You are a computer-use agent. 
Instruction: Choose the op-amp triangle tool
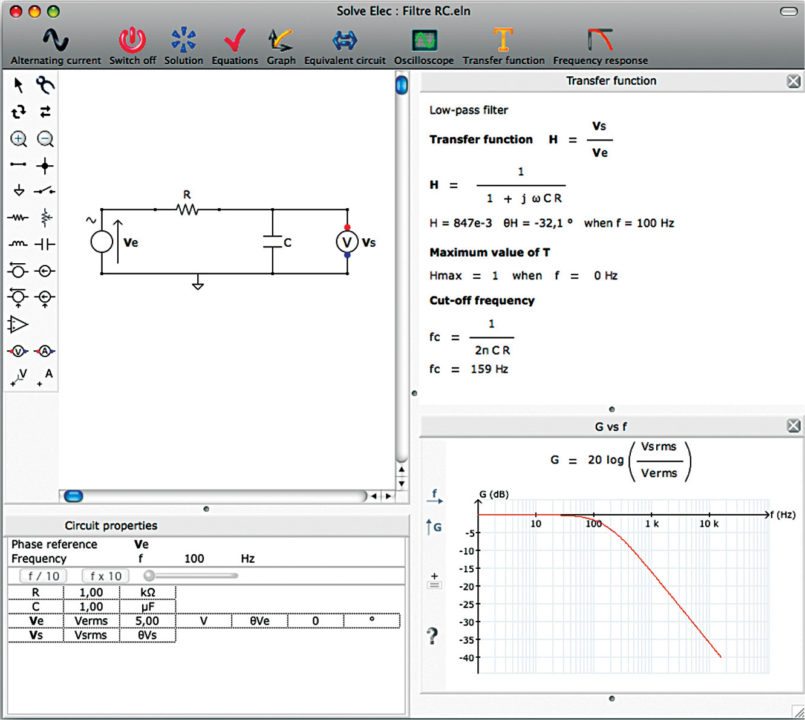(x=19, y=323)
